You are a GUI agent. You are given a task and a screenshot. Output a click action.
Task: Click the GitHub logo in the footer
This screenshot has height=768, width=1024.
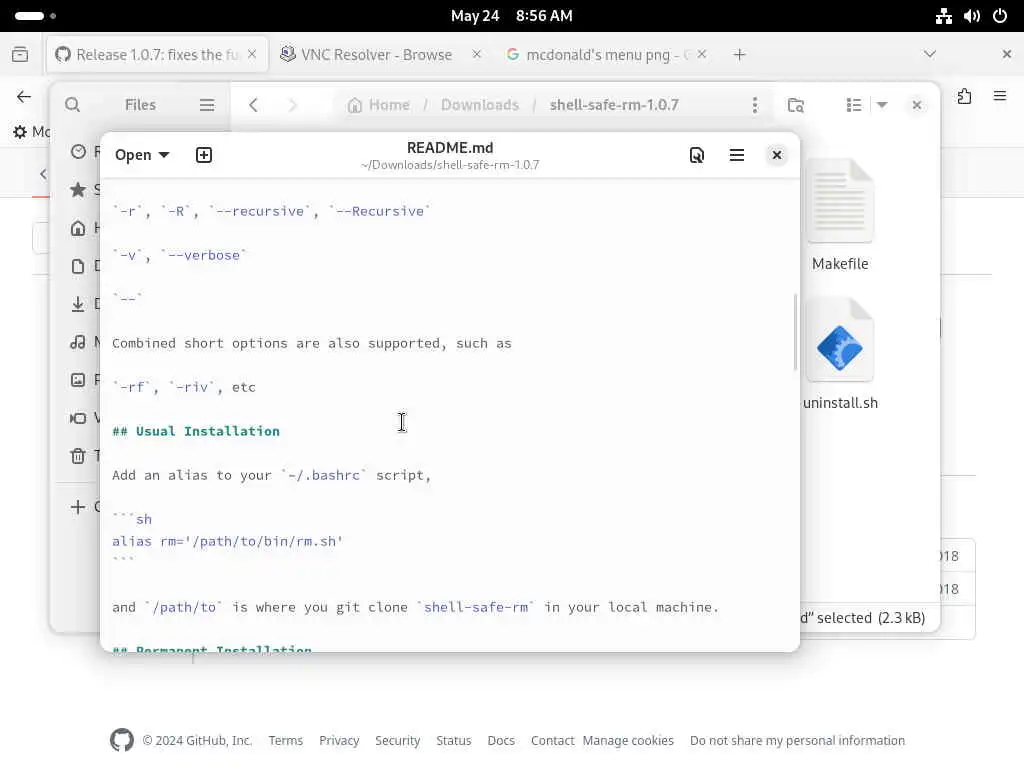(x=121, y=740)
